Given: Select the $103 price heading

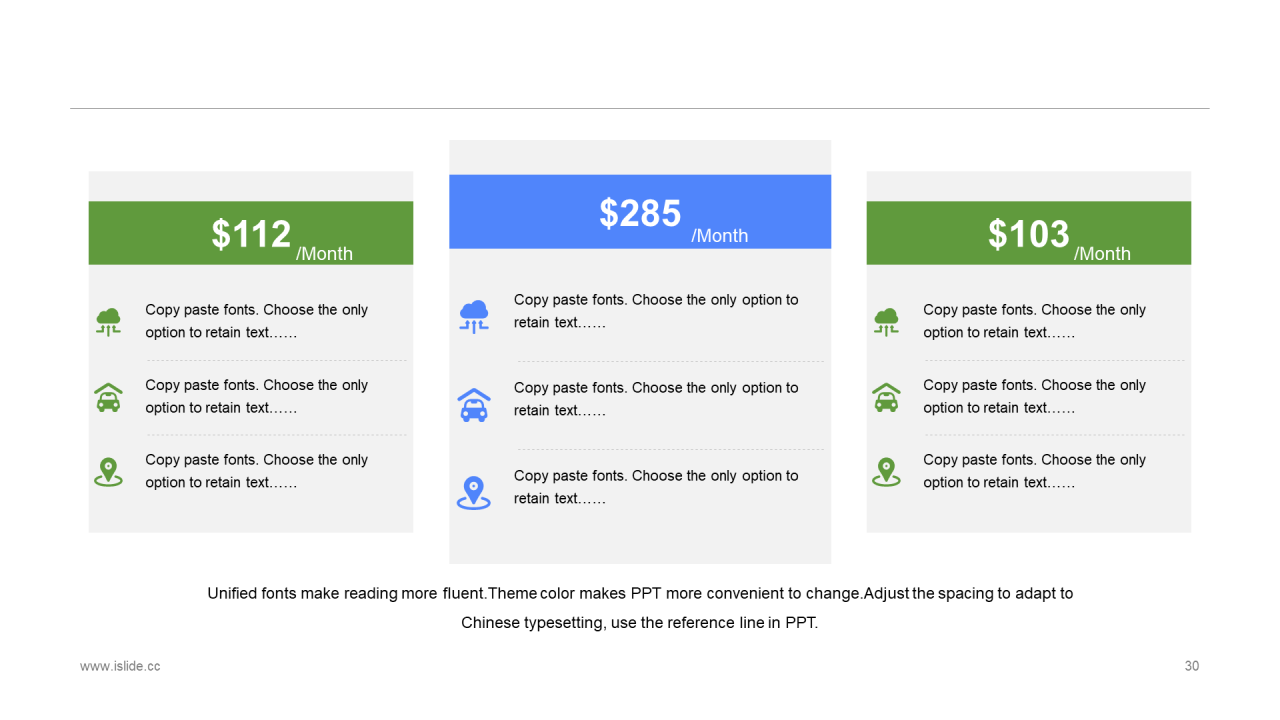Looking at the screenshot, I should click(1029, 234).
